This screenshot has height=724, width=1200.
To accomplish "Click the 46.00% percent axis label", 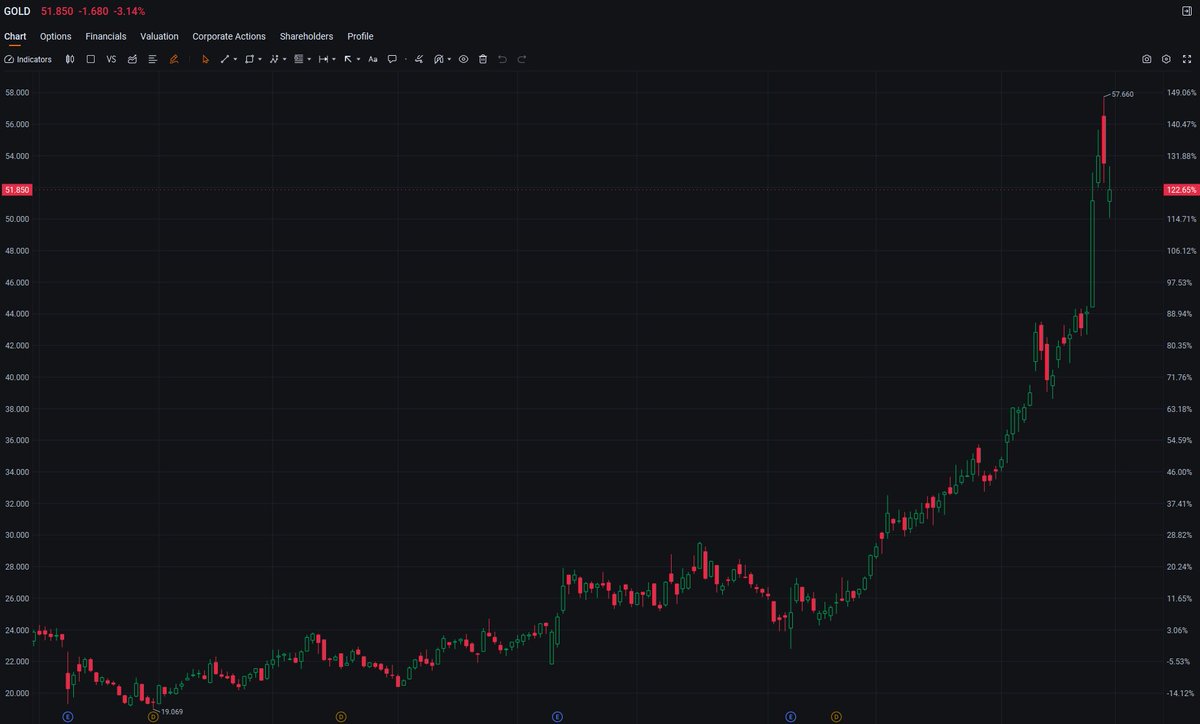I will pos(1180,472).
